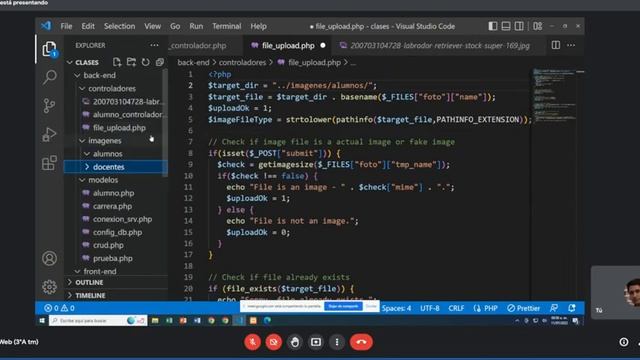
Task: Click the unsaved dot on file_upload.php tab
Action: click(323, 45)
